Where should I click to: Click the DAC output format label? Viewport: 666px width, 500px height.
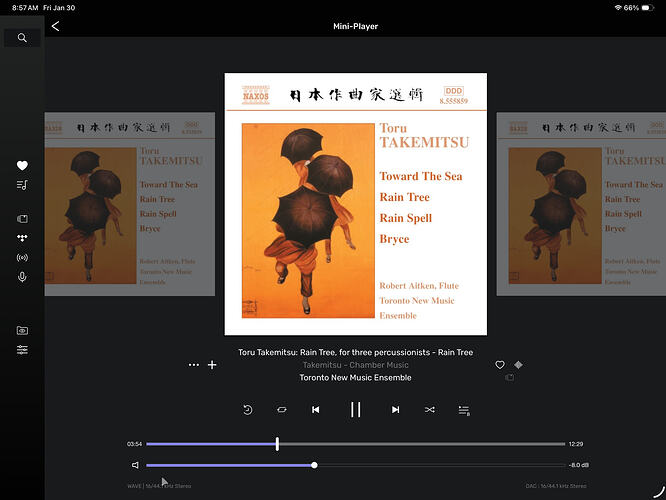click(x=556, y=486)
